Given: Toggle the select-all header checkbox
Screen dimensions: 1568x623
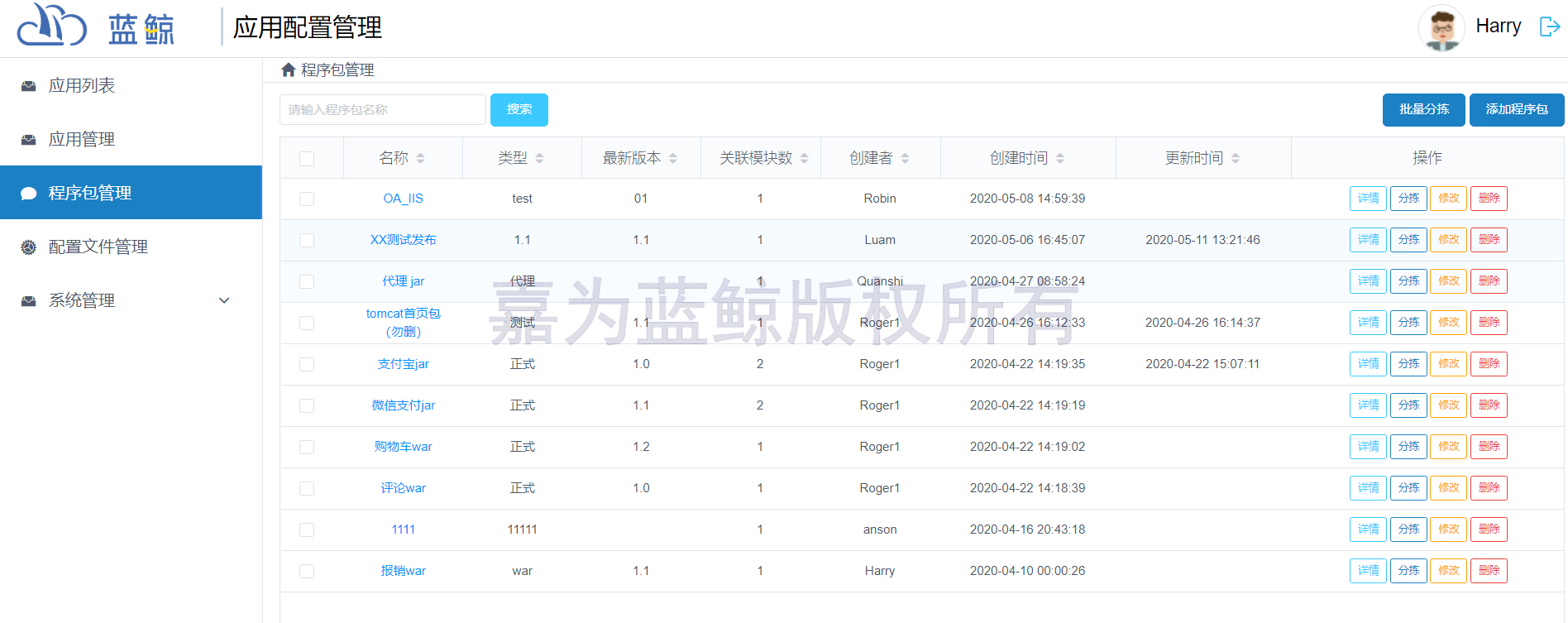Looking at the screenshot, I should tap(307, 158).
